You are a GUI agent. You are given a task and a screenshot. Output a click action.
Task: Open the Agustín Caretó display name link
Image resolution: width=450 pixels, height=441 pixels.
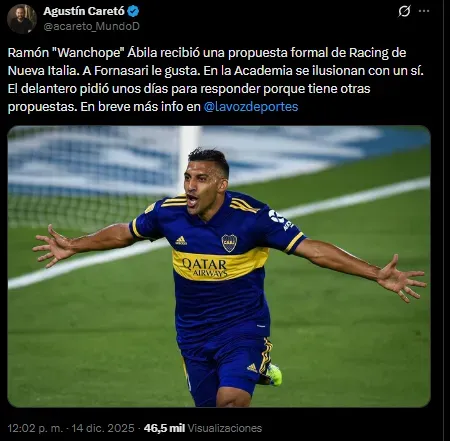pyautogui.click(x=84, y=11)
